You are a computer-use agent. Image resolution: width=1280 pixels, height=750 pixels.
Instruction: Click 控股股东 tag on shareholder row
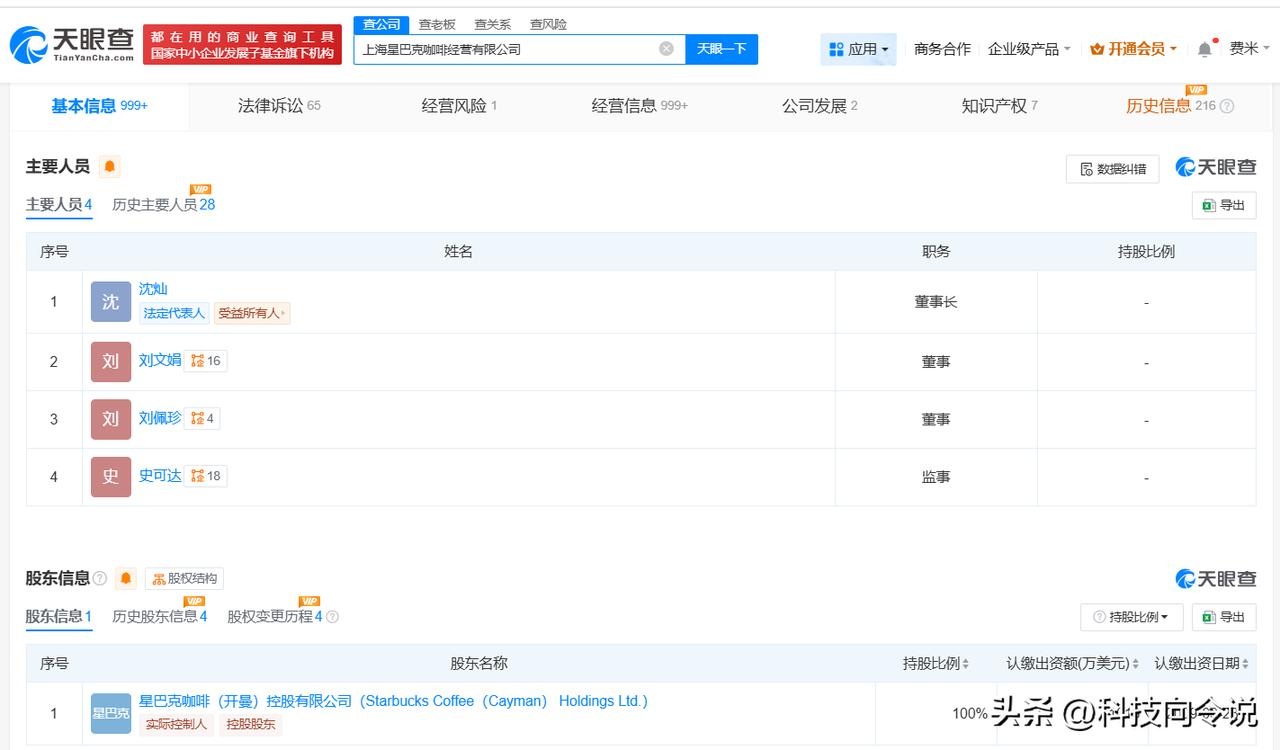coord(250,725)
